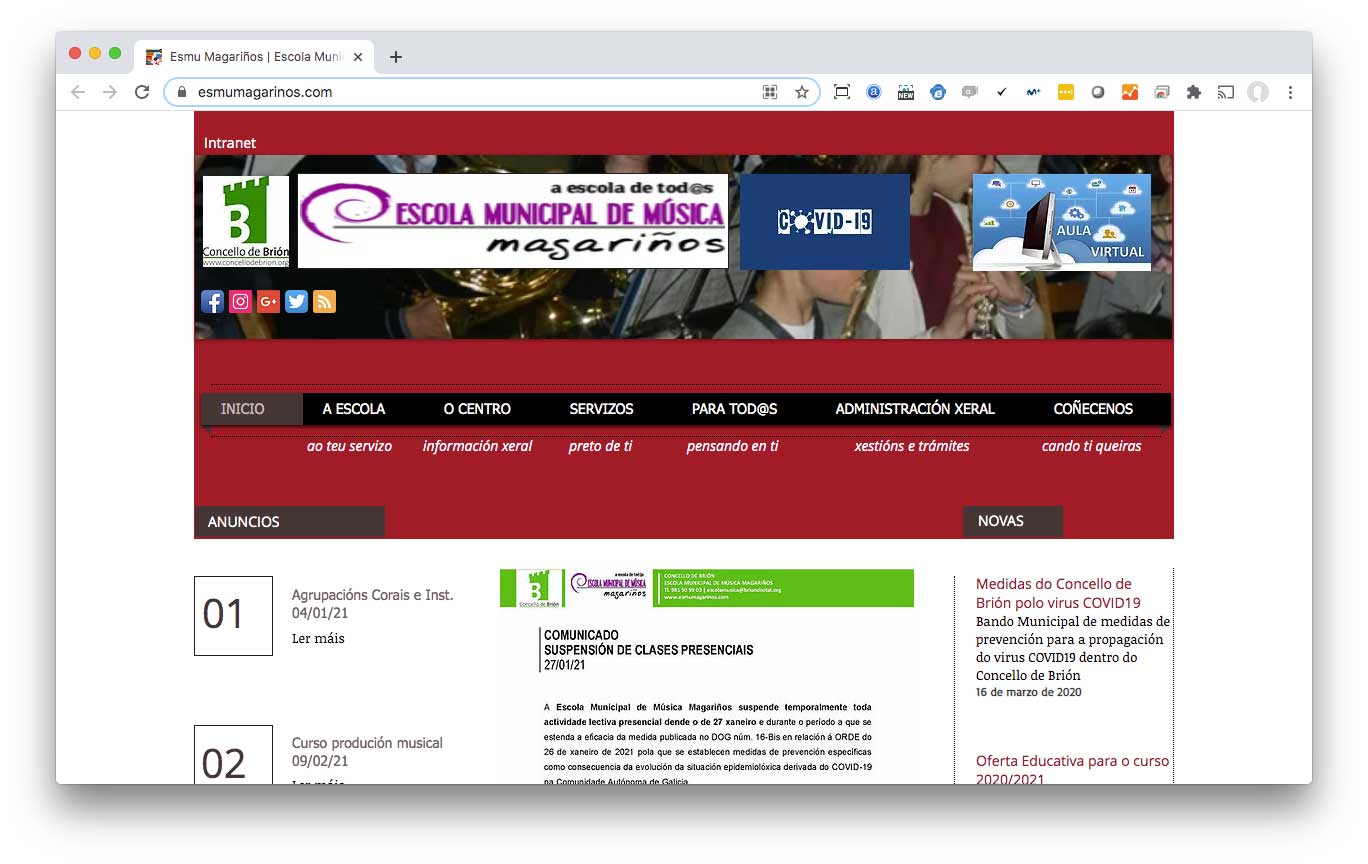Open the SERVIZOS menu

click(601, 409)
